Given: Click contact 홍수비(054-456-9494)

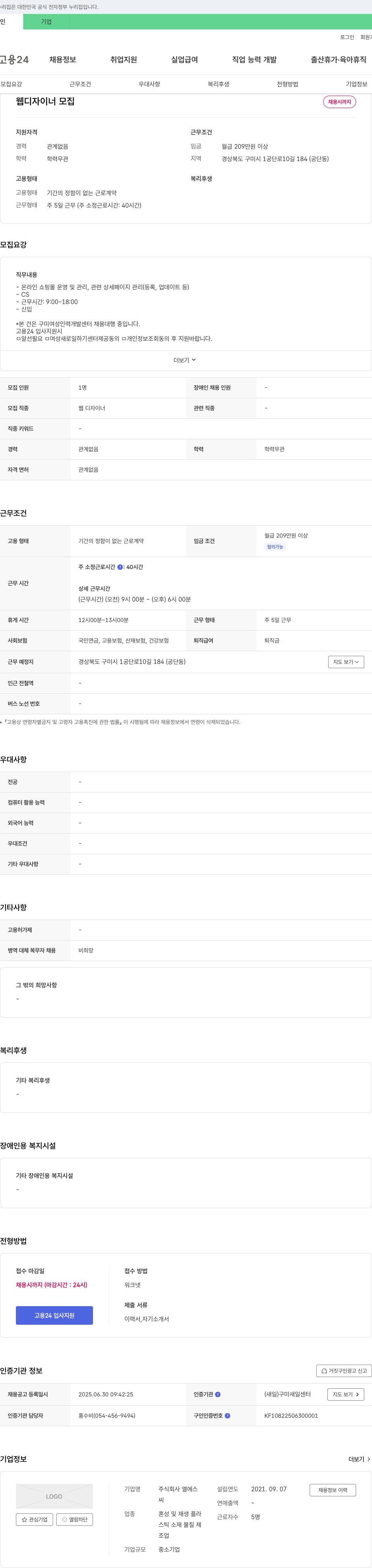Looking at the screenshot, I should pyautogui.click(x=107, y=1416).
